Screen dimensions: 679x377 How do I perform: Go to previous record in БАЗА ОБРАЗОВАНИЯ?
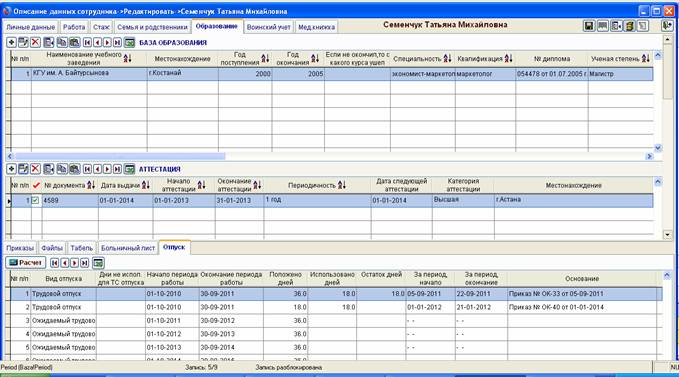(x=97, y=42)
